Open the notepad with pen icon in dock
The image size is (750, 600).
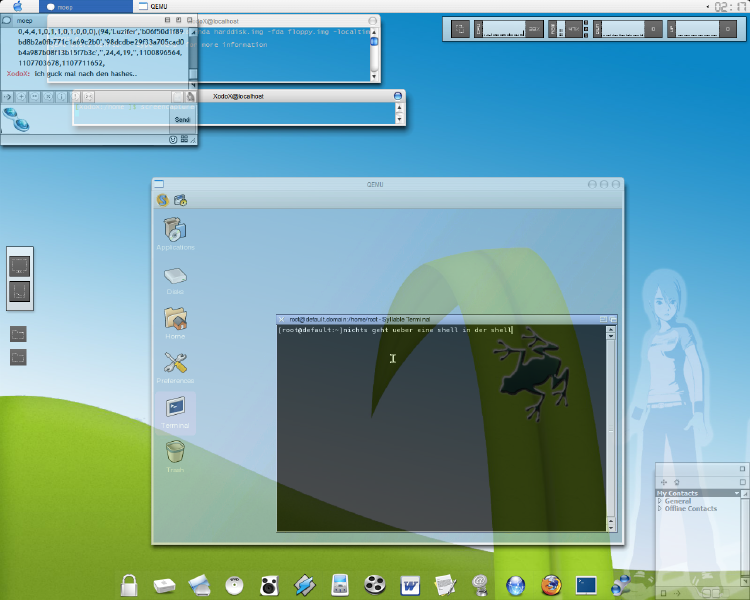445,585
